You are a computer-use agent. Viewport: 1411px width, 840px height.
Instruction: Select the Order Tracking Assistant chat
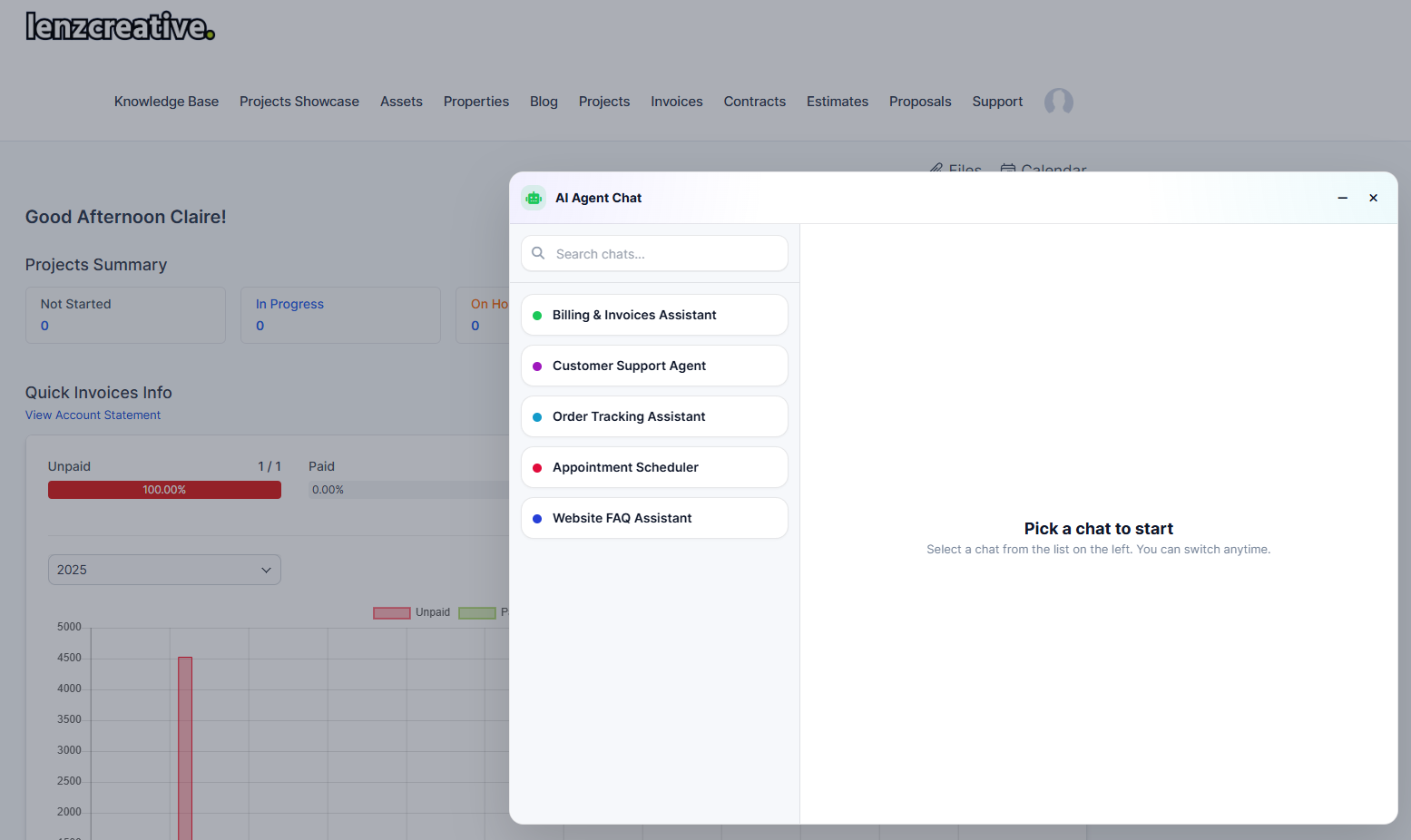tap(654, 416)
